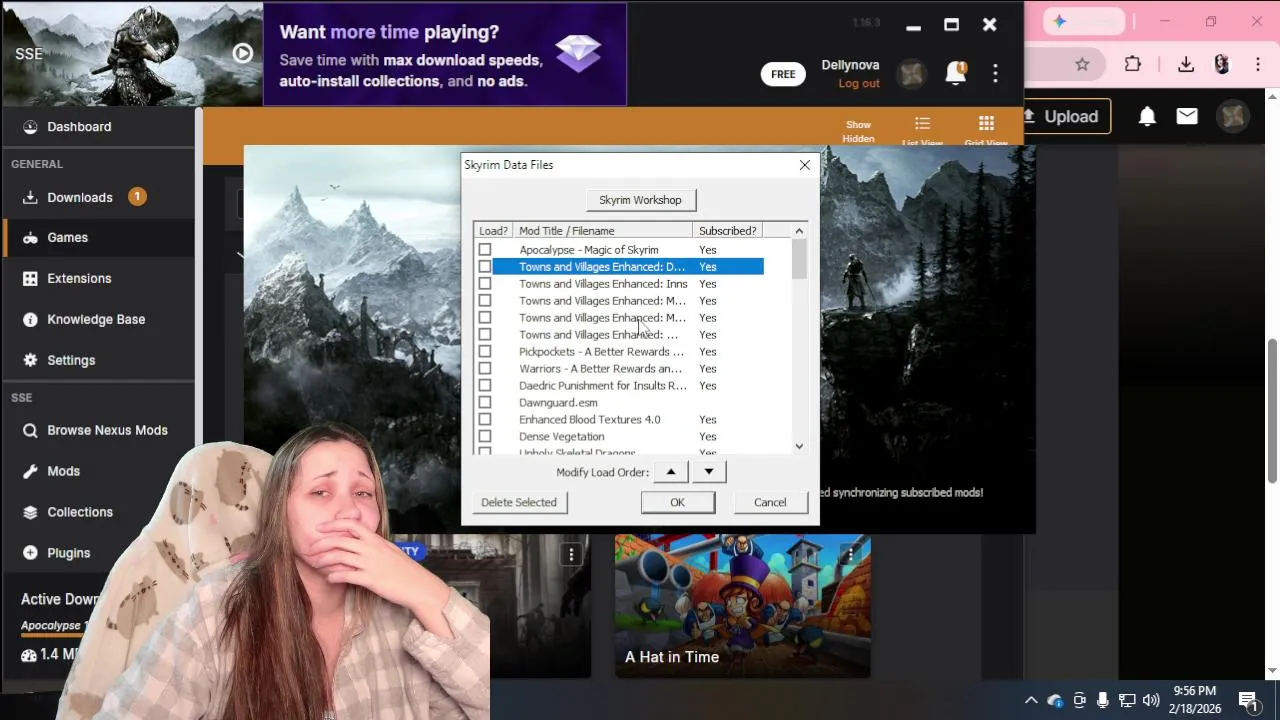Check Load box for Warriors - A Better Rewards

485,369
